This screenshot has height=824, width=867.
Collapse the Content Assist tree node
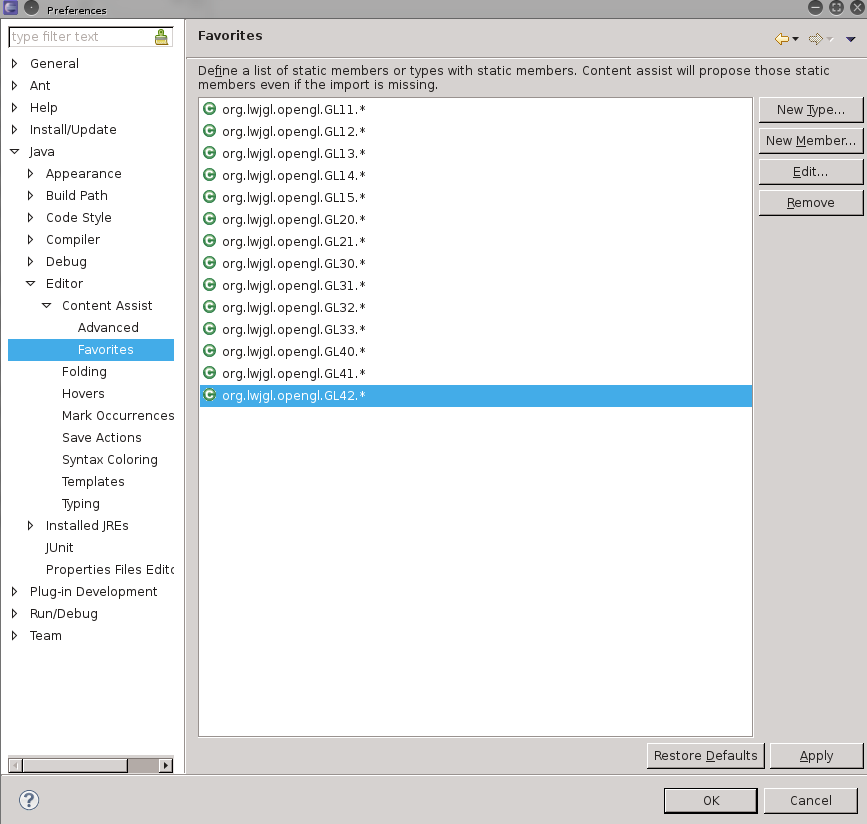coord(46,306)
